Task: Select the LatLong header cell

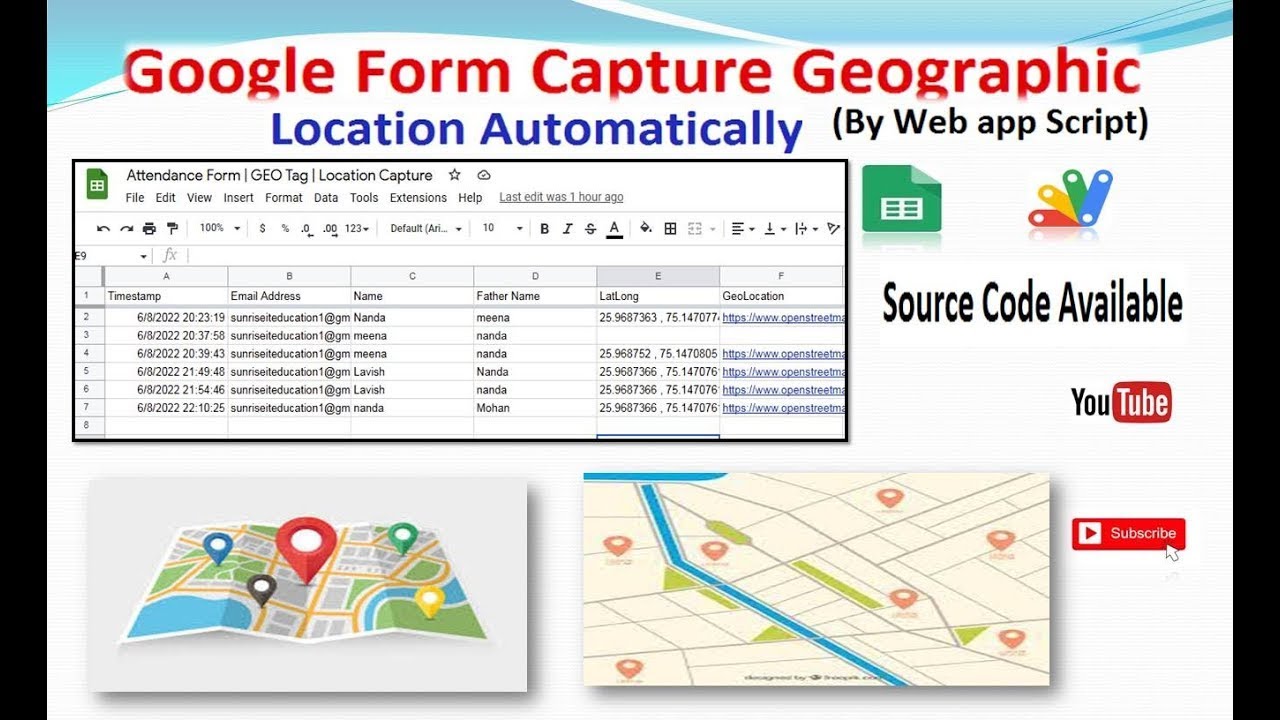Action: tap(658, 296)
